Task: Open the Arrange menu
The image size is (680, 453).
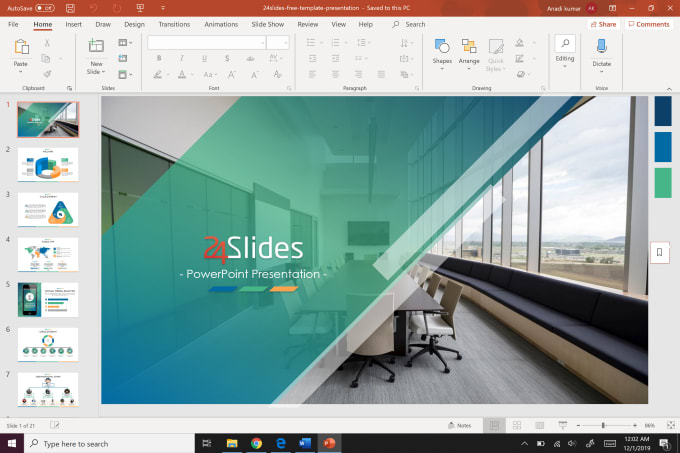Action: 469,52
